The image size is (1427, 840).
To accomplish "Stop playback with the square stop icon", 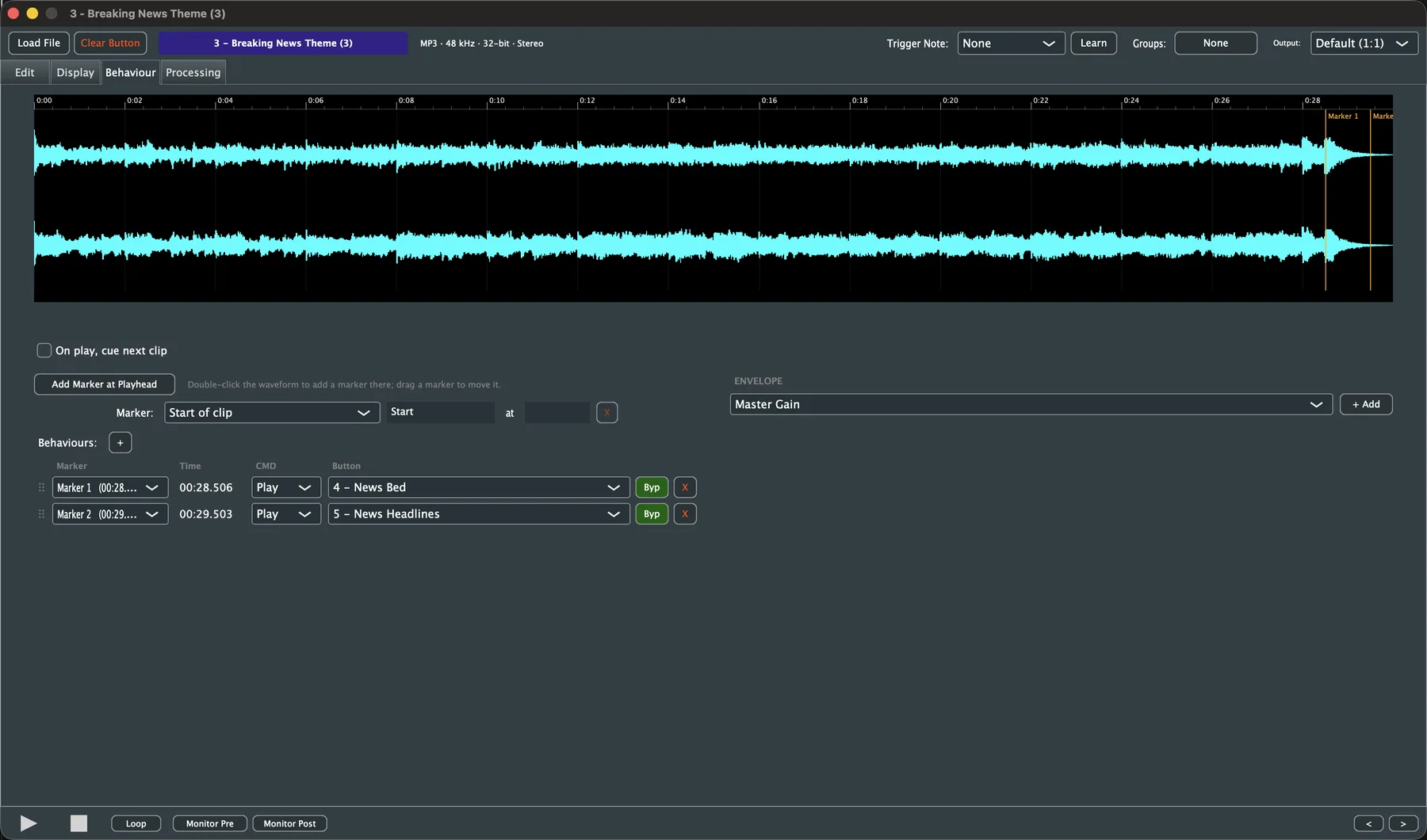I will point(78,823).
